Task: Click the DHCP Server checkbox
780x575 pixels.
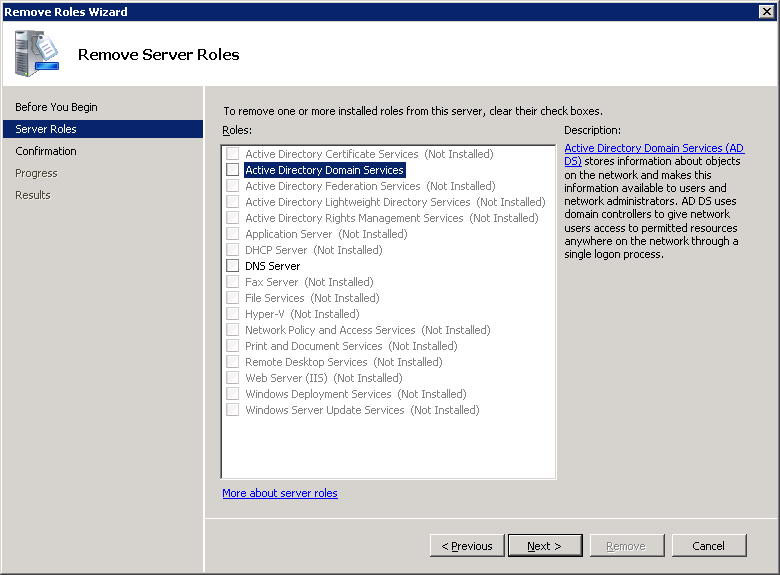Action: 232,250
